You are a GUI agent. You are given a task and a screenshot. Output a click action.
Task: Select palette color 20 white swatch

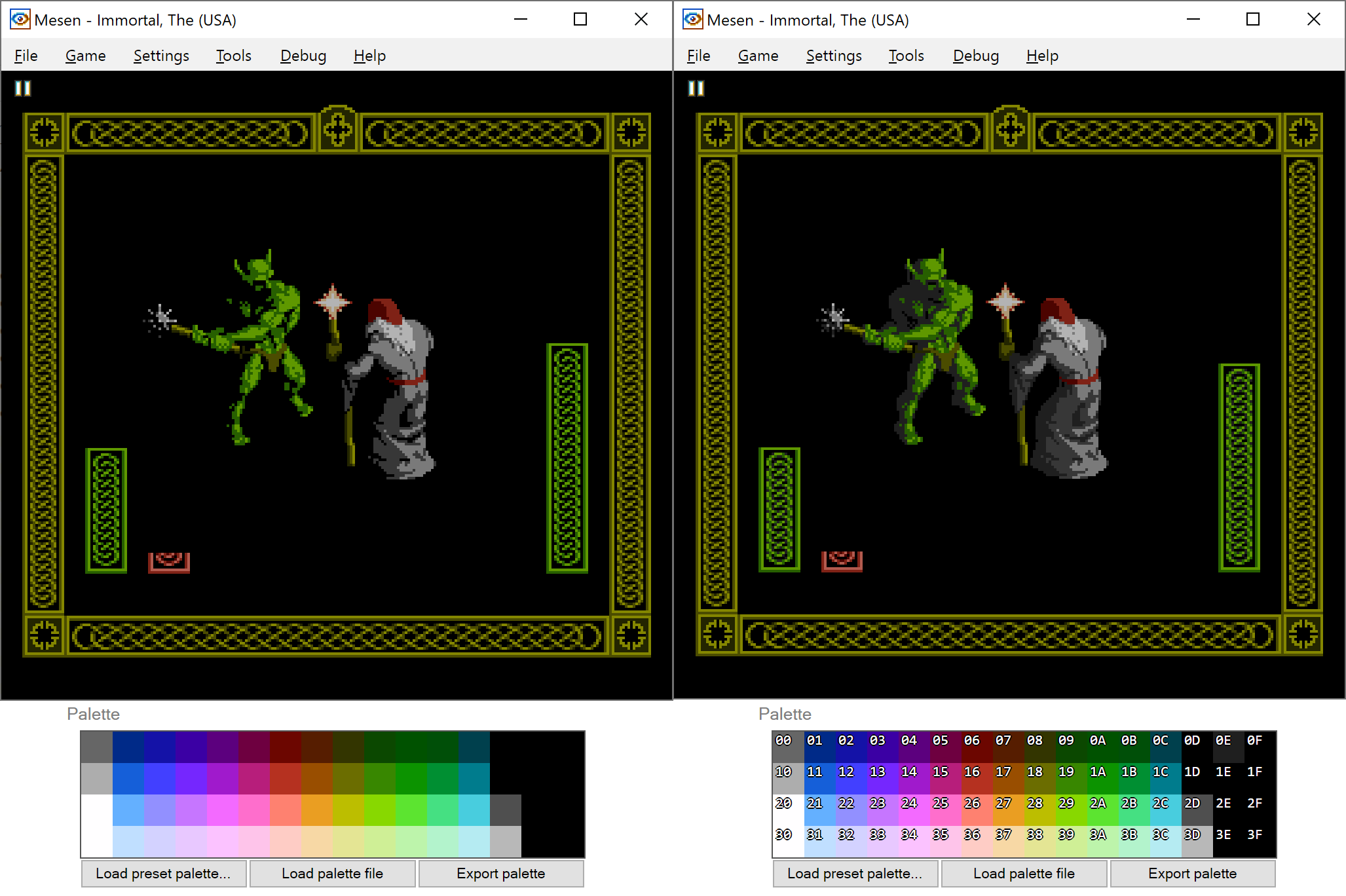point(789,810)
